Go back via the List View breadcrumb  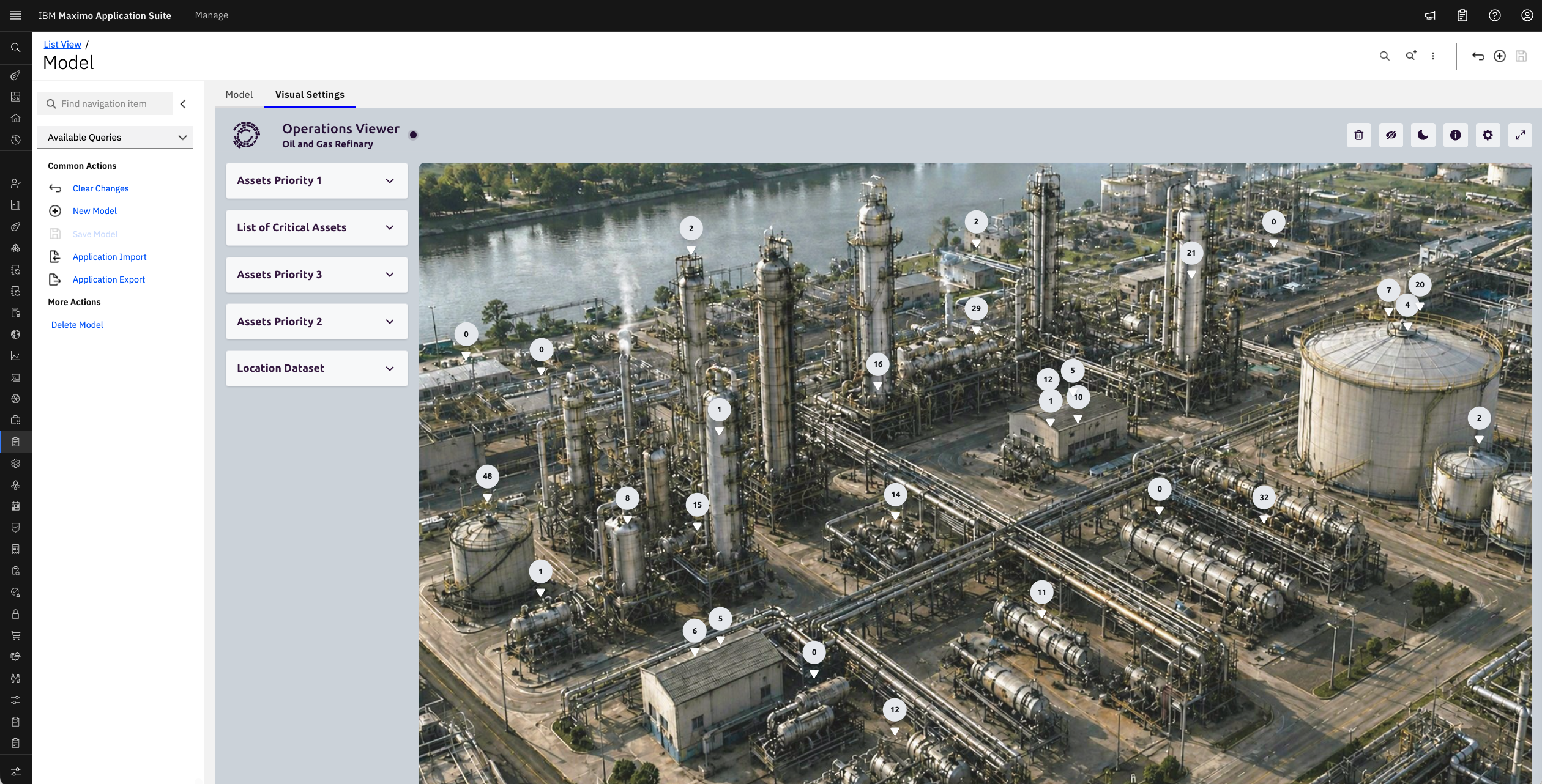(x=62, y=45)
